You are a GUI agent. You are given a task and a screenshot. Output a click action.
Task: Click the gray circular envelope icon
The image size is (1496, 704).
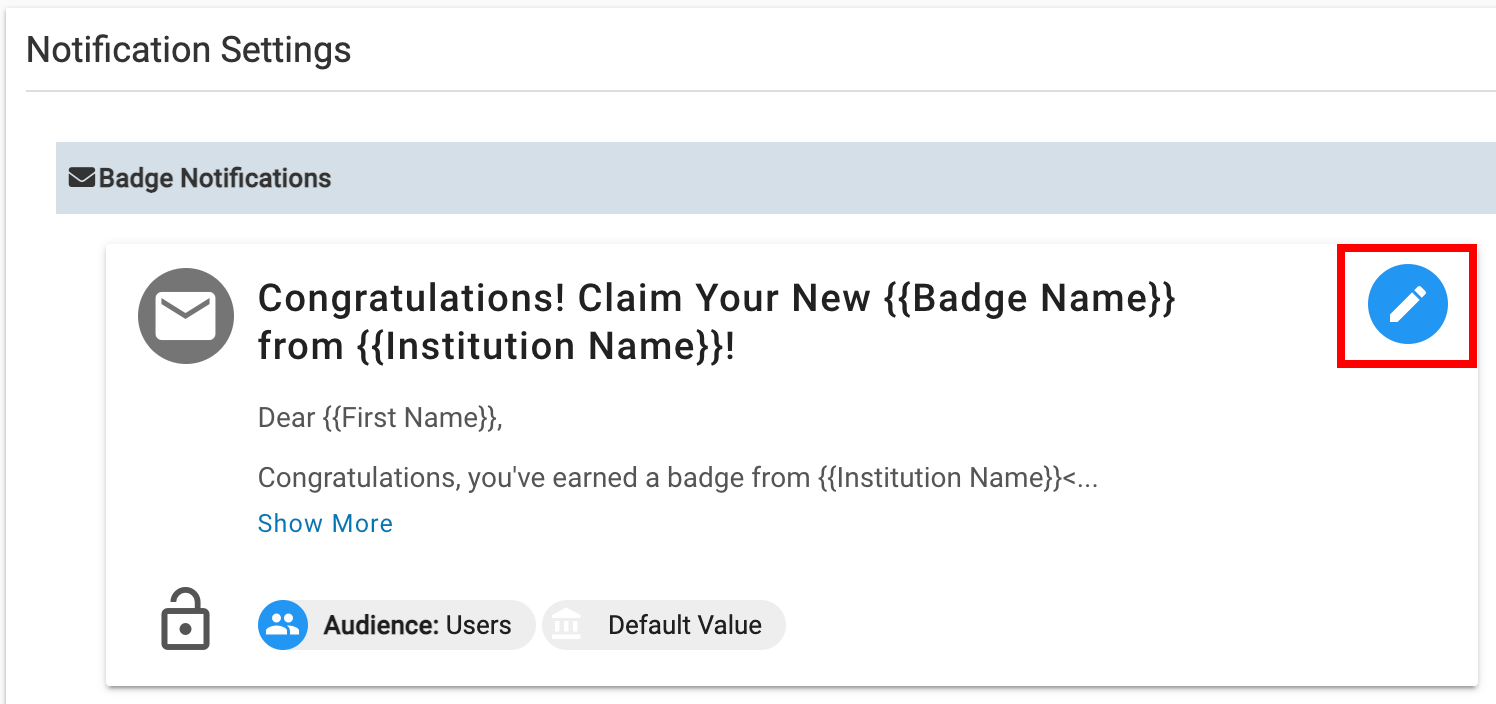coord(186,316)
